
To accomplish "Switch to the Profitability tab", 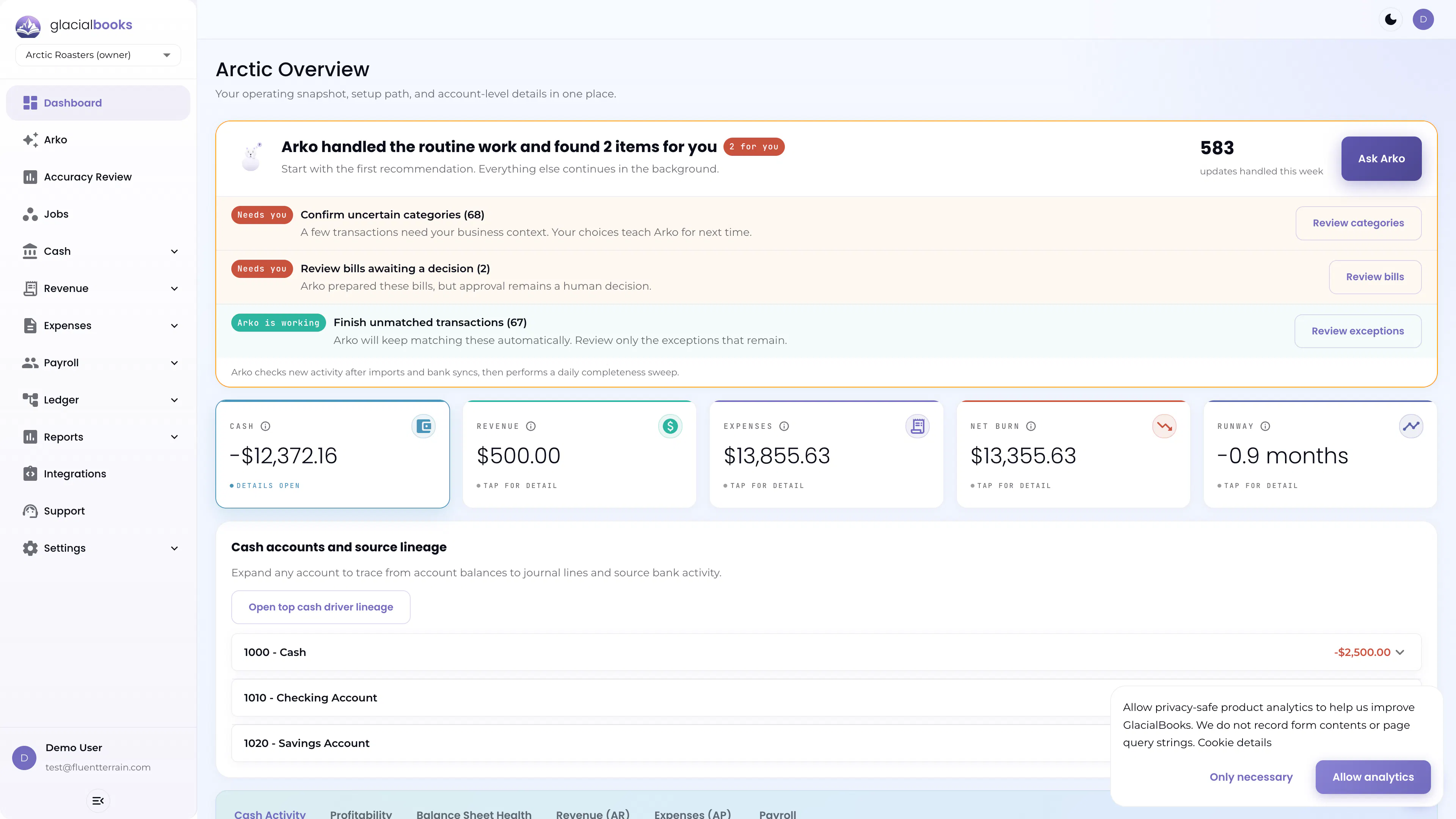I will [x=361, y=814].
